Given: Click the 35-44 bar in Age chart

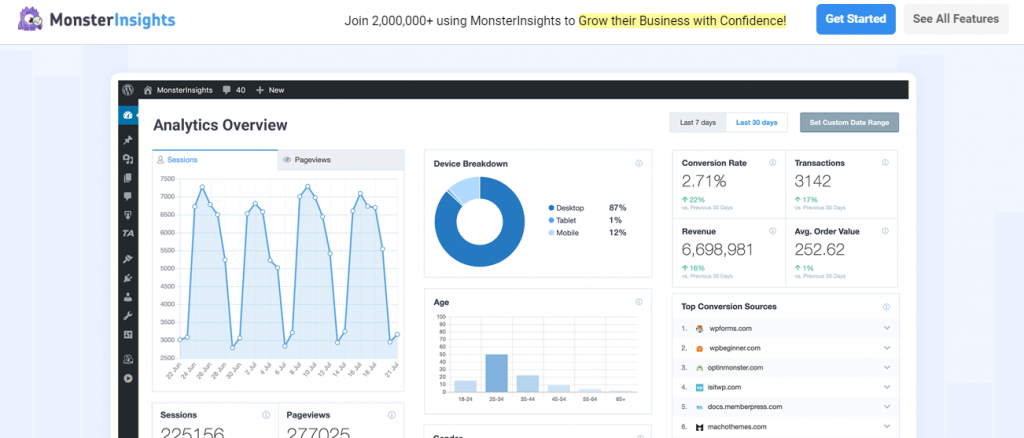Looking at the screenshot, I should coord(527,384).
